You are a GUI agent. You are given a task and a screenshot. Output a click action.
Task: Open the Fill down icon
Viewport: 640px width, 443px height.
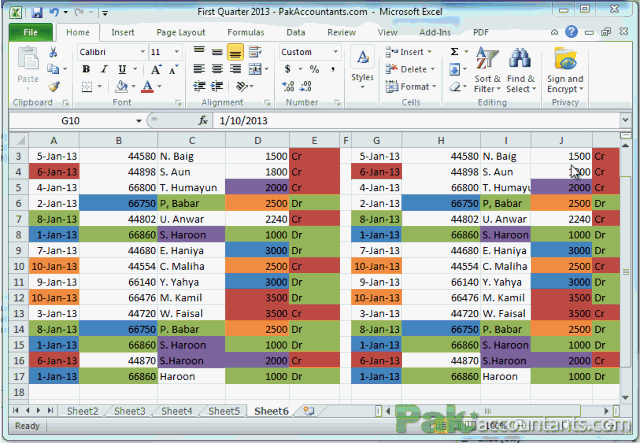pos(454,69)
